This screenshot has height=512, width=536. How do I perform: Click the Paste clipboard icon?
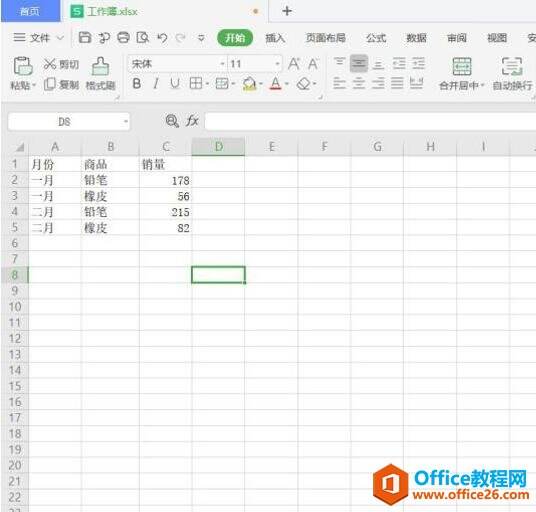point(23,66)
